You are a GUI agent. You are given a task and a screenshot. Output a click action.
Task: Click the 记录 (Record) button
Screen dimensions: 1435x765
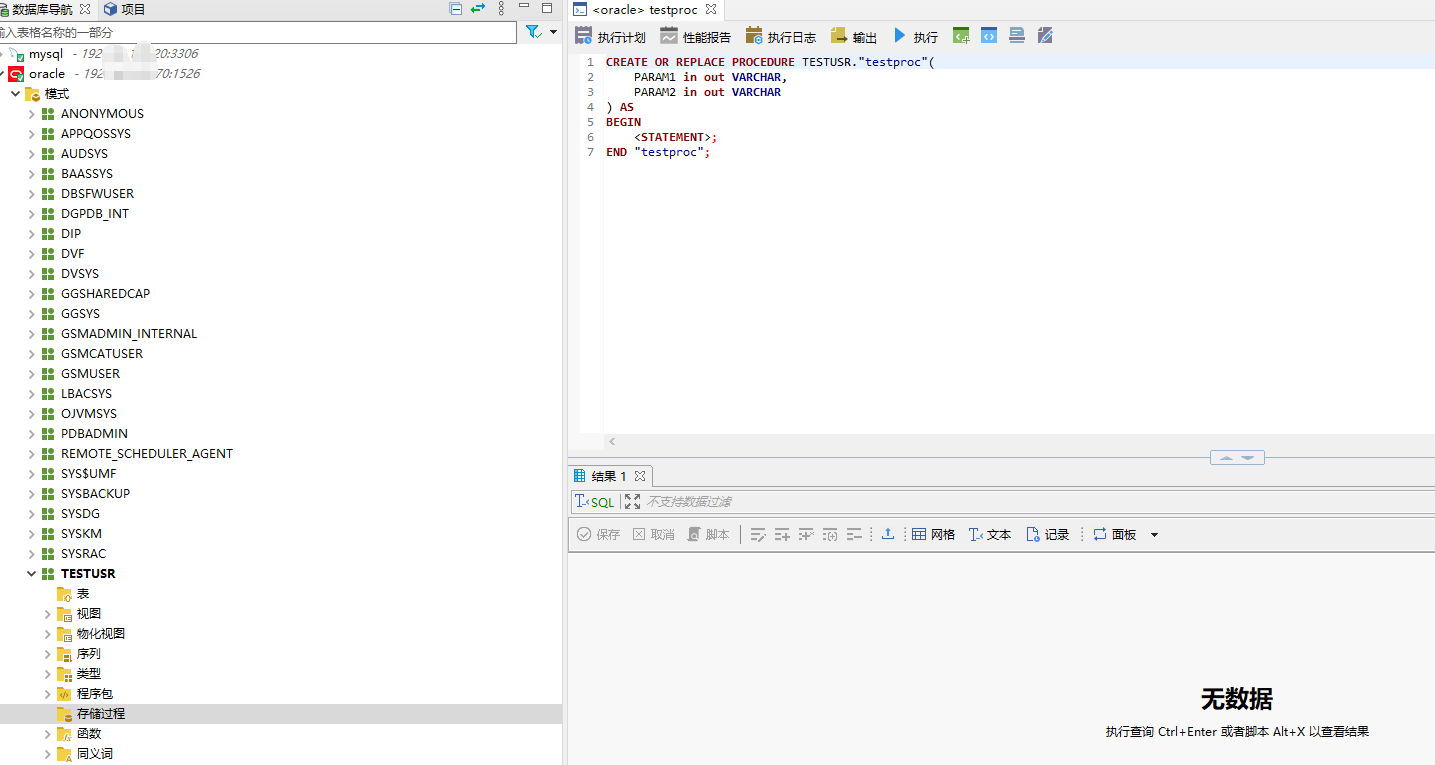[1047, 534]
